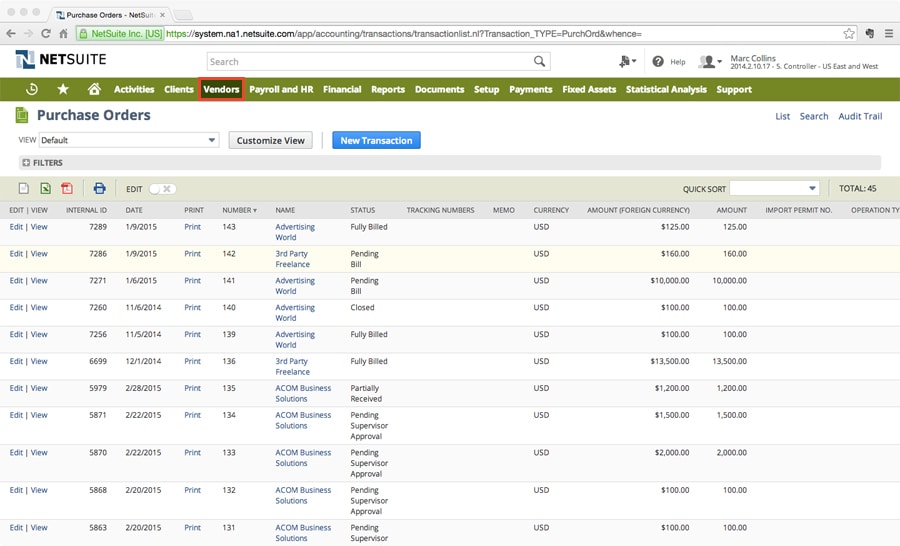Open the Quick Sort dropdown
The height and width of the screenshot is (546, 900).
774,188
